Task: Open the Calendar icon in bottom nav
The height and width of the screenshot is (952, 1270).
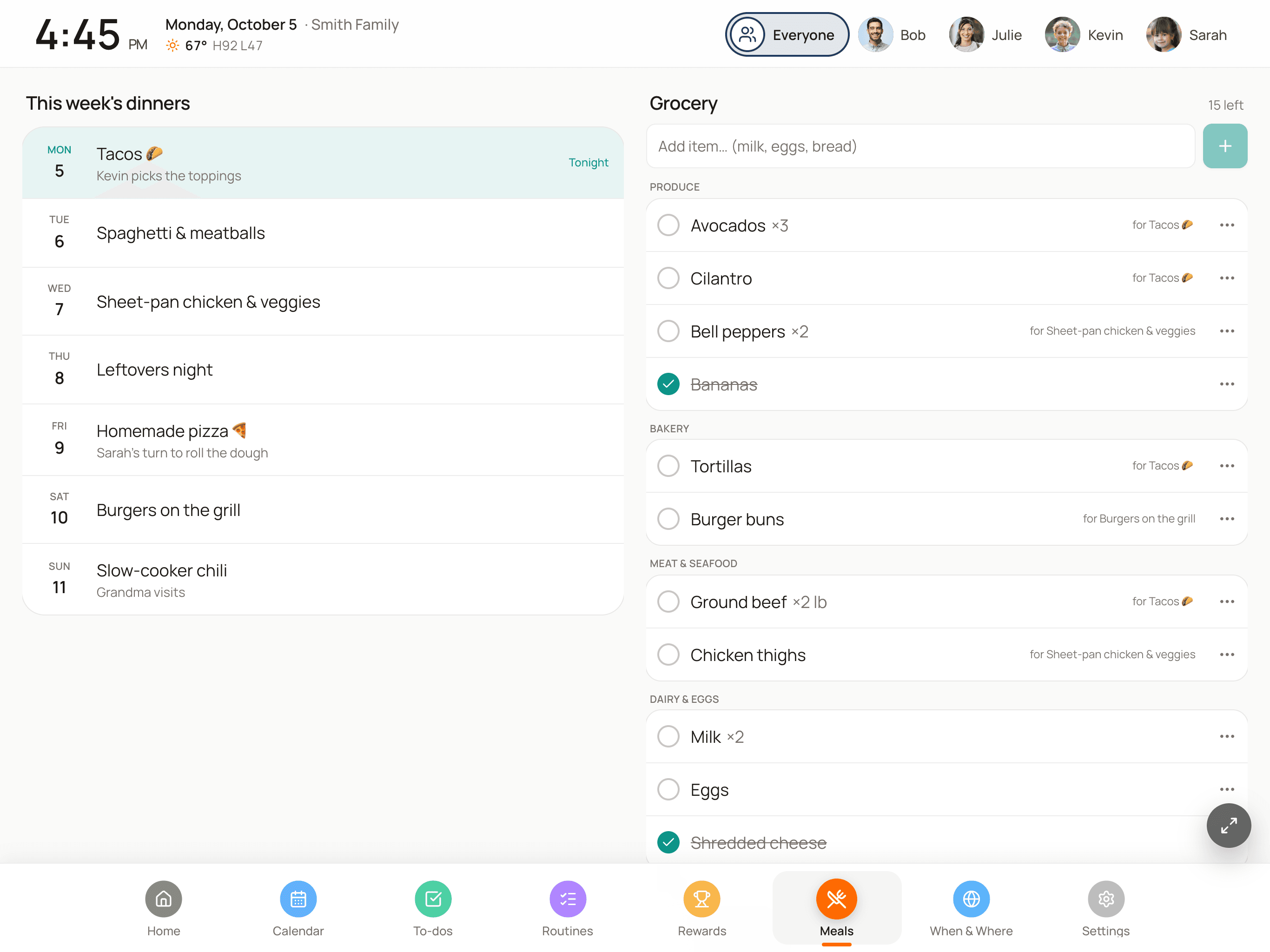Action: 298,899
